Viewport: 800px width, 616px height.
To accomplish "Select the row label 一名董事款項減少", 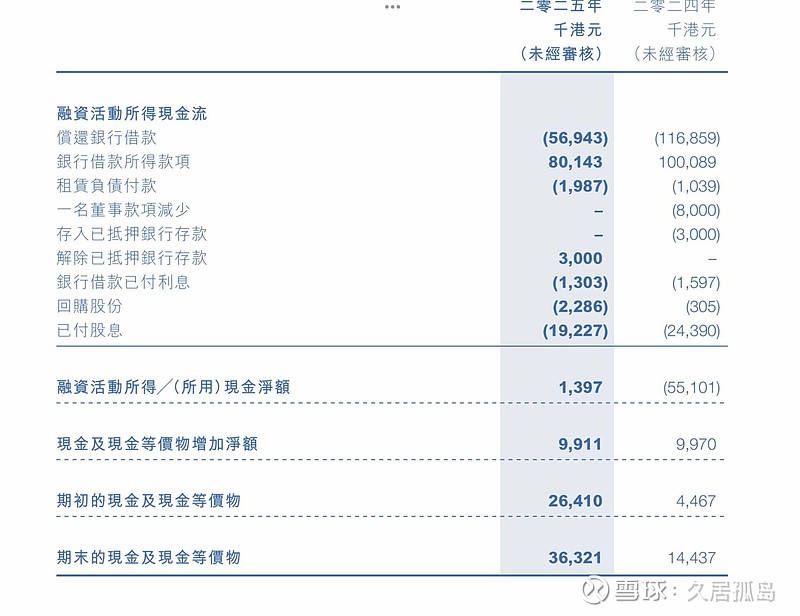I will [123, 209].
